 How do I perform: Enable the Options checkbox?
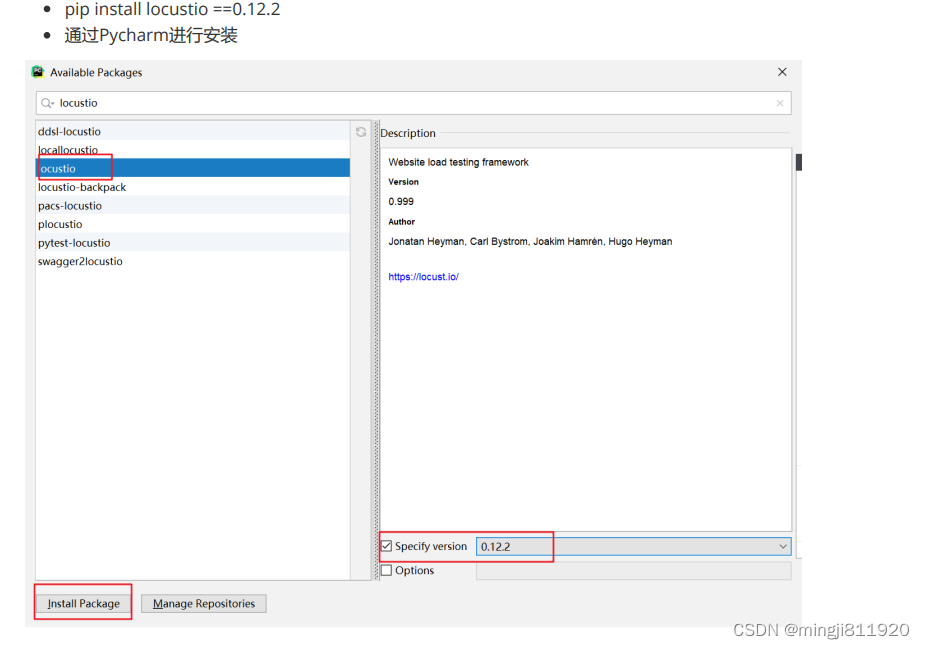tap(387, 571)
